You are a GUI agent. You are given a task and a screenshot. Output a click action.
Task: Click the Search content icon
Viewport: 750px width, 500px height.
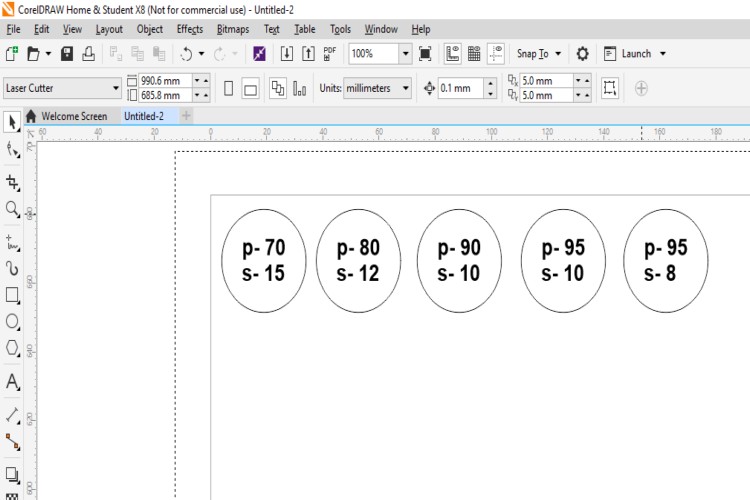point(259,54)
